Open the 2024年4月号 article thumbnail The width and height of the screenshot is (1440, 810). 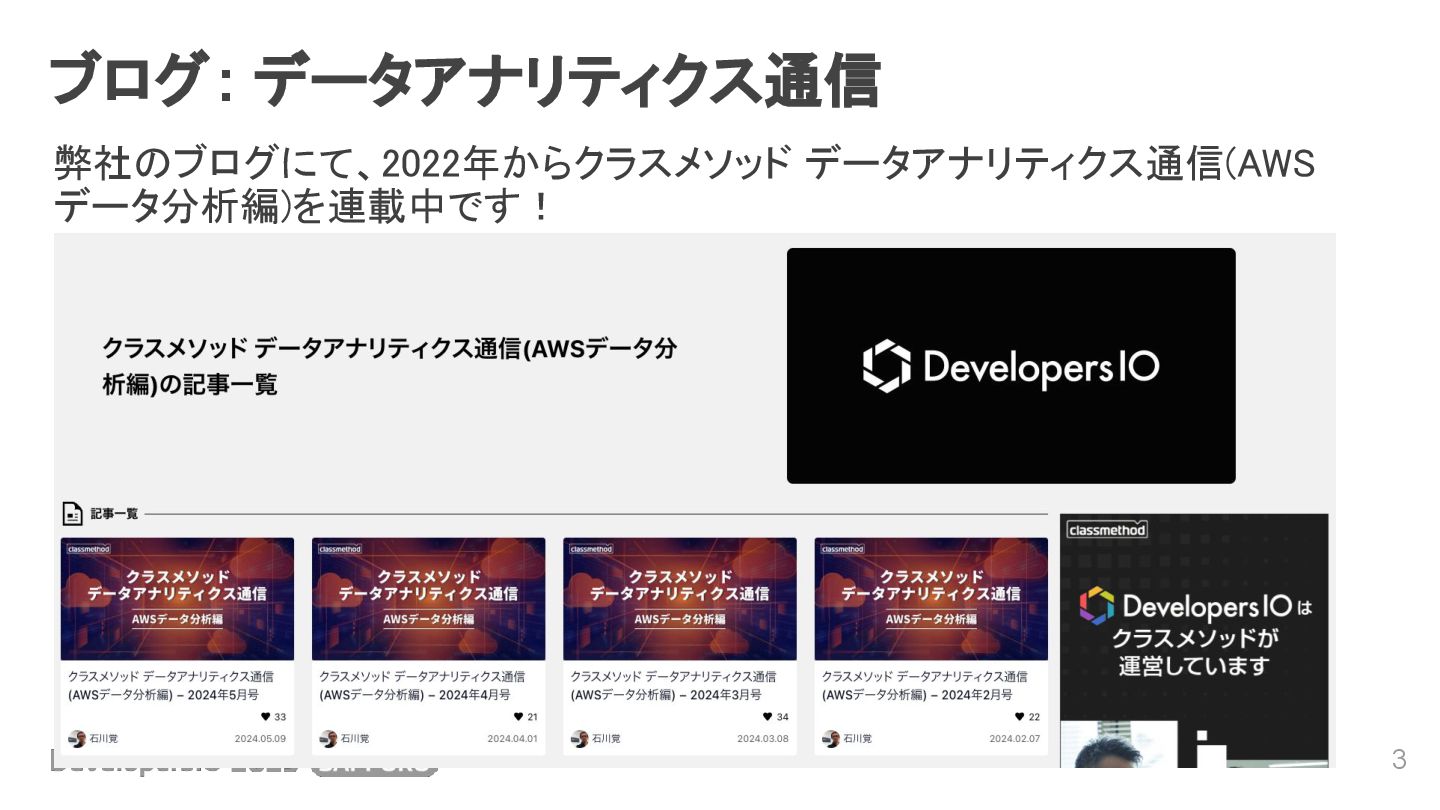428,599
